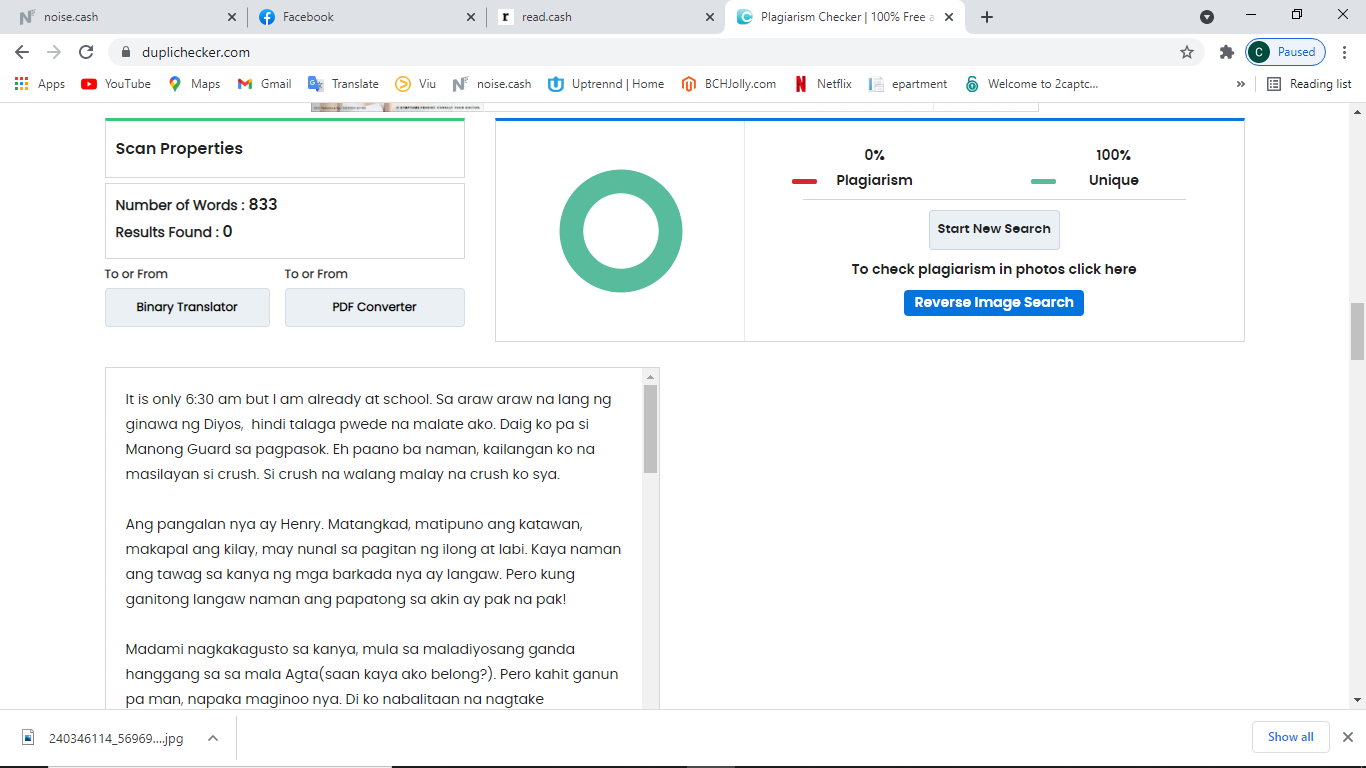Expand options for downloaded 240346114 jpg file
Image resolution: width=1366 pixels, height=768 pixels.
[213, 738]
